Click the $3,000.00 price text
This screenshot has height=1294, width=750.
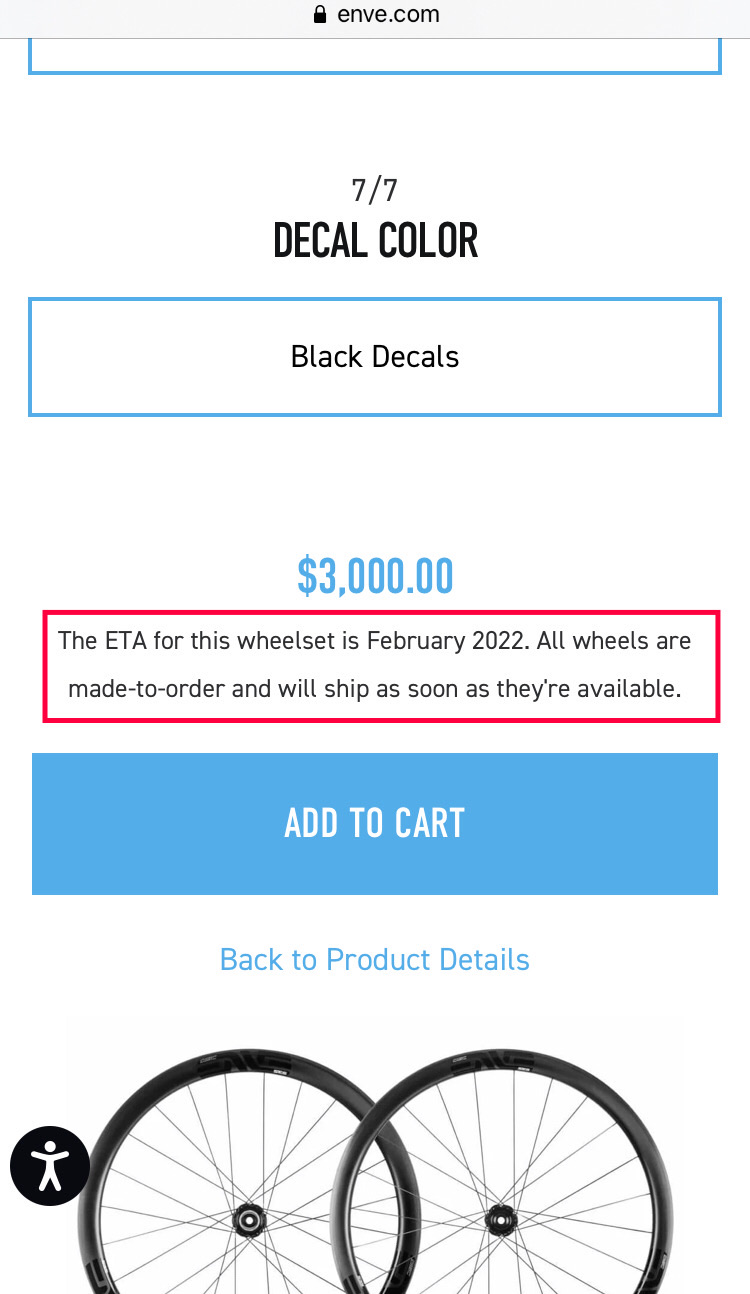click(375, 577)
